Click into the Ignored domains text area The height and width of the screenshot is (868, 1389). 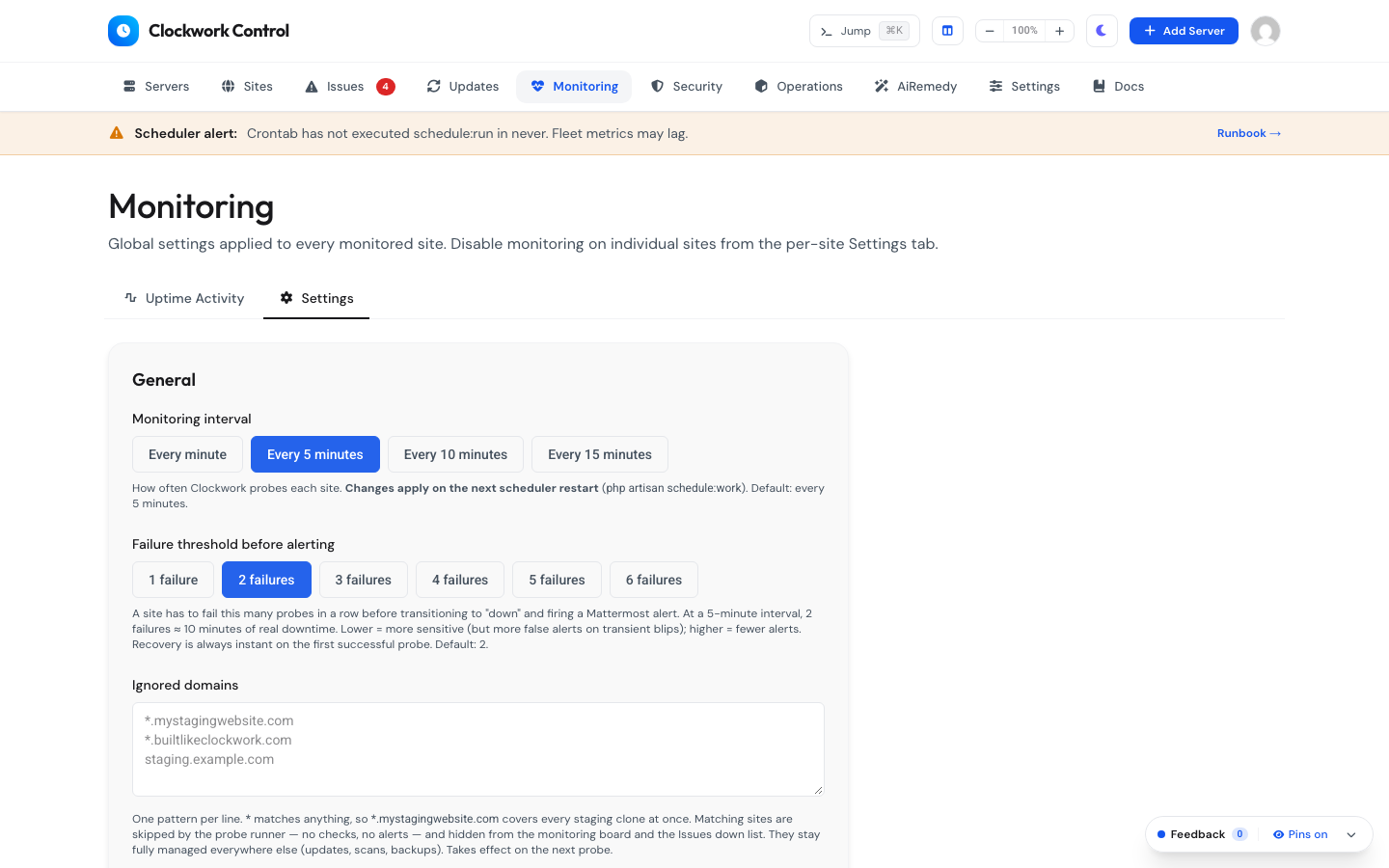click(478, 749)
